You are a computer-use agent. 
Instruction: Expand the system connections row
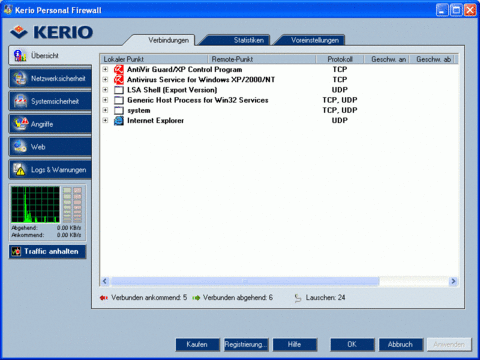[105, 110]
